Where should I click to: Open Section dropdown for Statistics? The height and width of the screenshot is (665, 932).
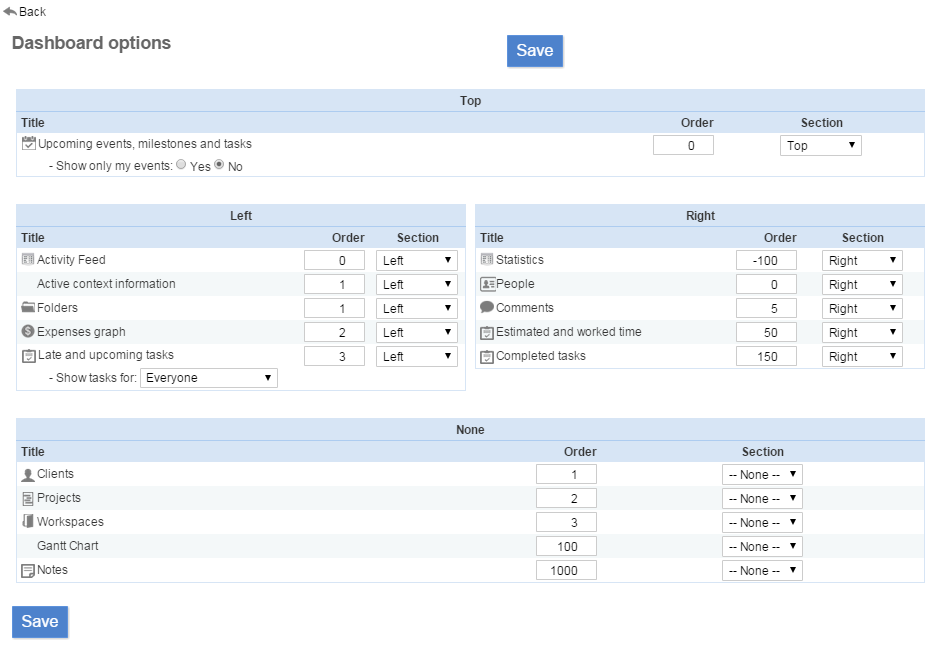coord(861,260)
